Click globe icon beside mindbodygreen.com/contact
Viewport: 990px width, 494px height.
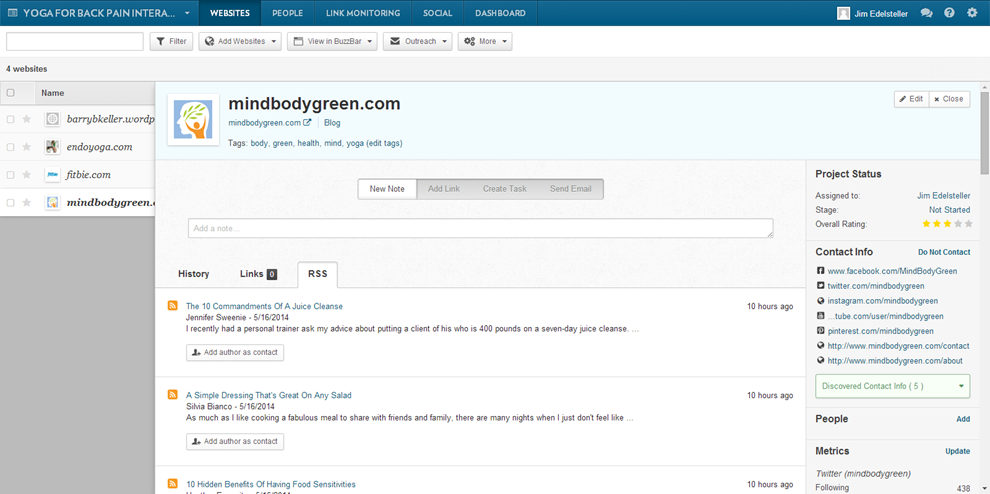[820, 346]
